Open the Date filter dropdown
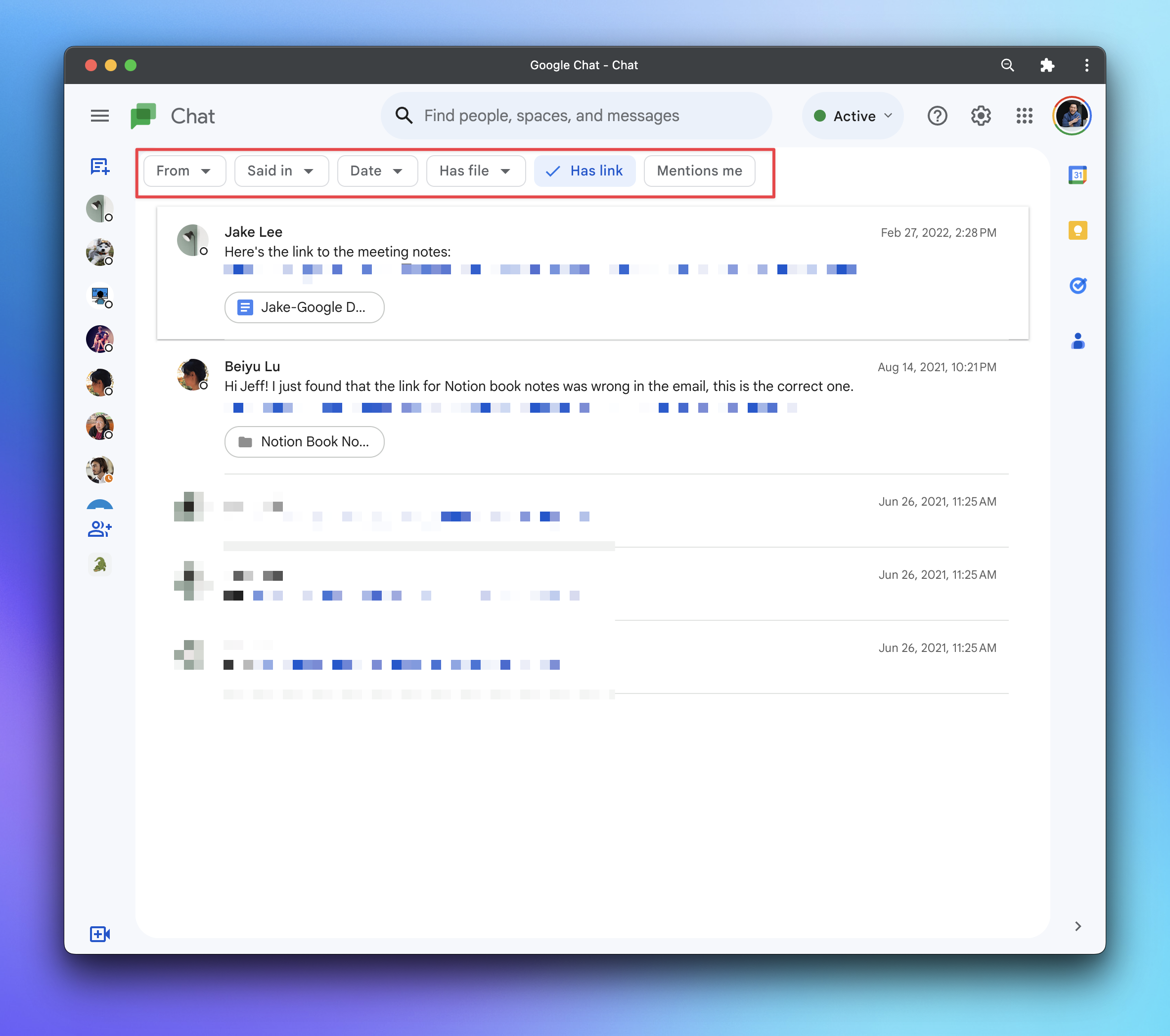1170x1036 pixels. pos(377,171)
